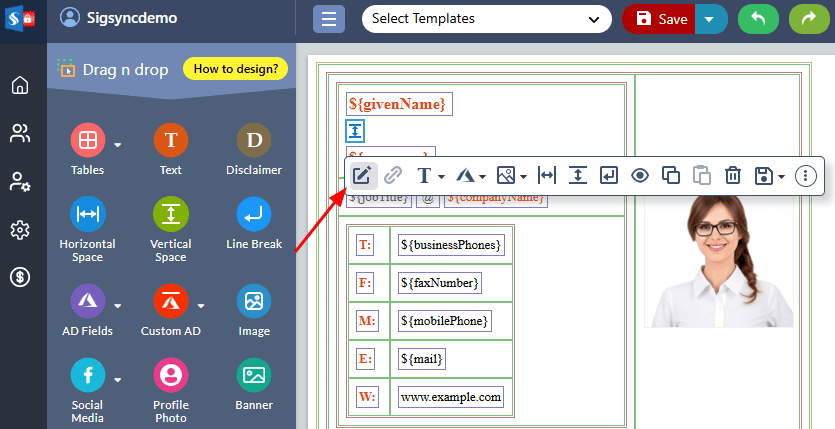Choose the Banner element in panel
Image resolution: width=835 pixels, height=429 pixels.
(x=254, y=389)
